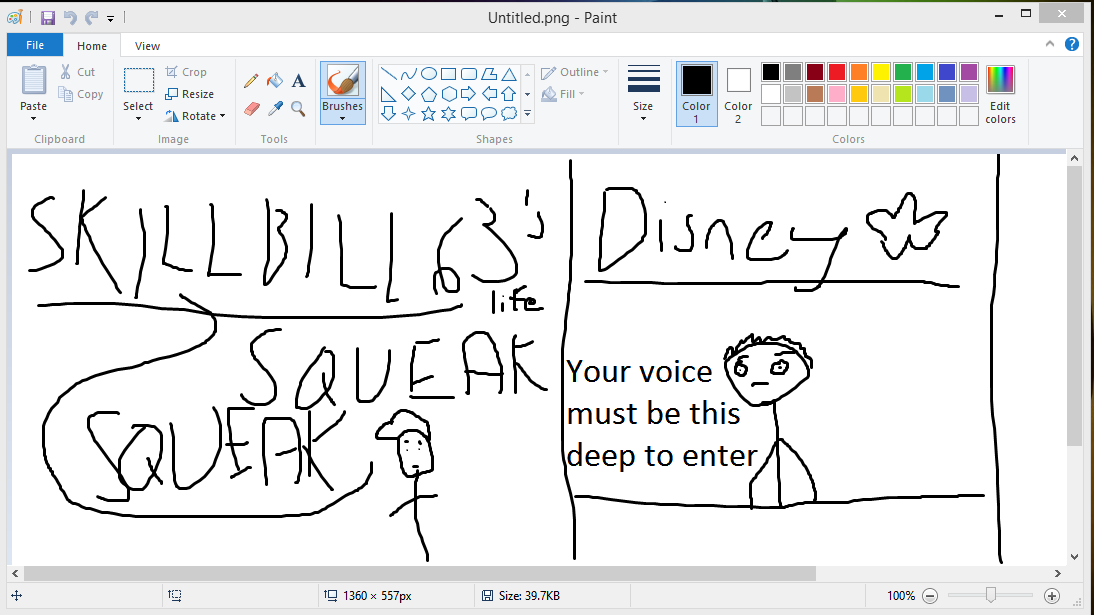The image size is (1094, 615).
Task: Open the Paint Help icon
Action: point(1072,44)
